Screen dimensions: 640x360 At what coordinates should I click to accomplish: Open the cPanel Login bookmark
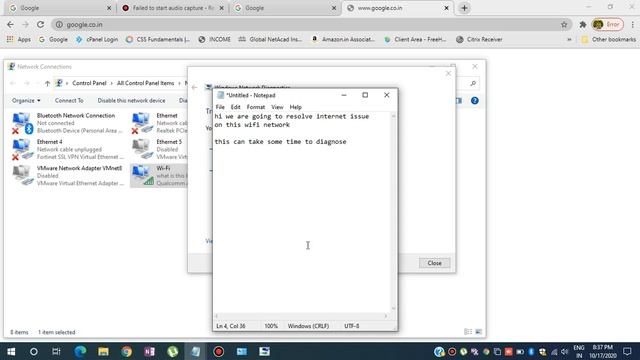click(97, 39)
